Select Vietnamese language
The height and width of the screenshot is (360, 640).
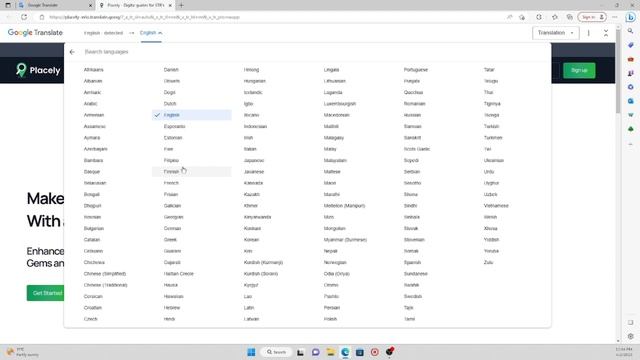tap(496, 206)
